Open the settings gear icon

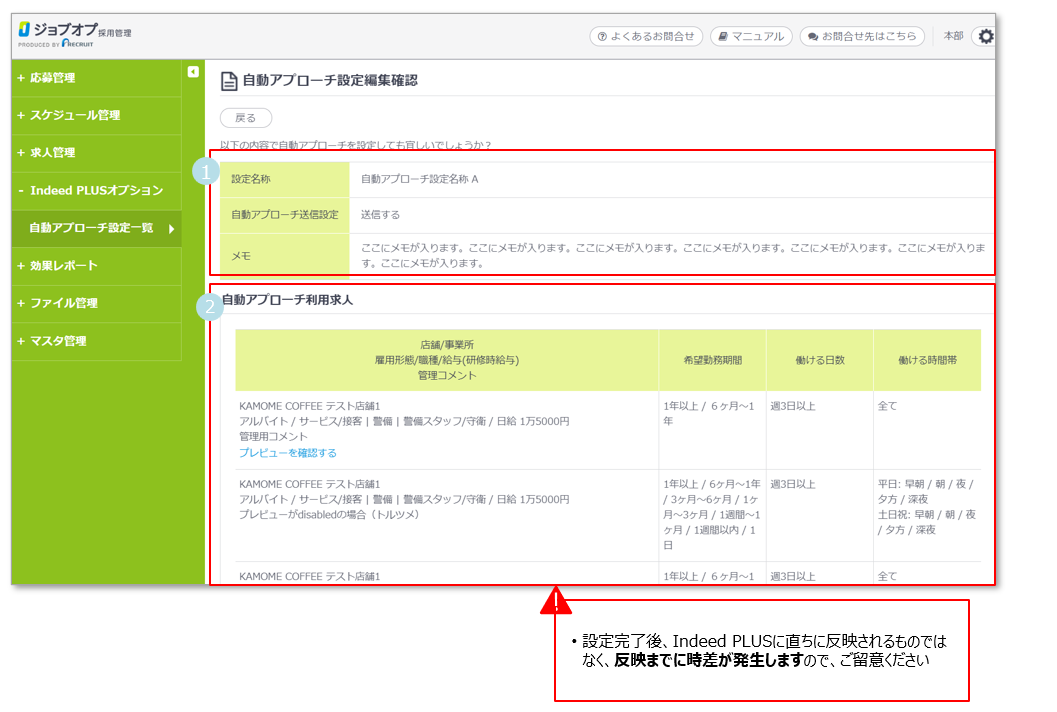click(x=986, y=37)
